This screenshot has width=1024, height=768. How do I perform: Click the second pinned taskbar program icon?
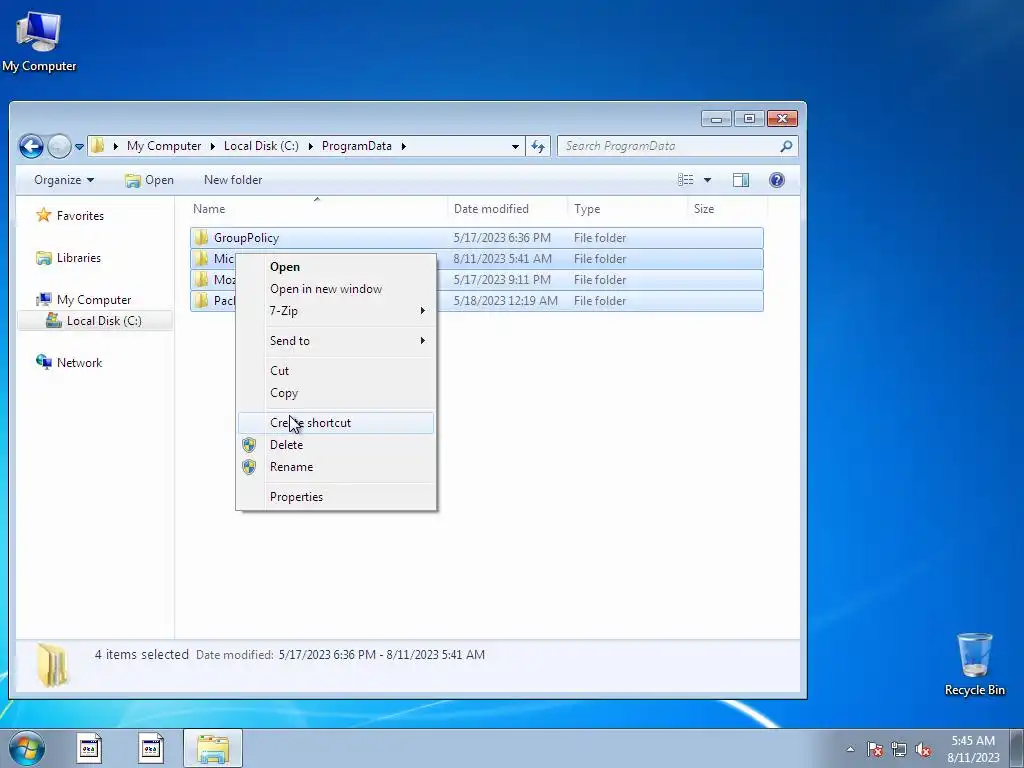coord(151,748)
